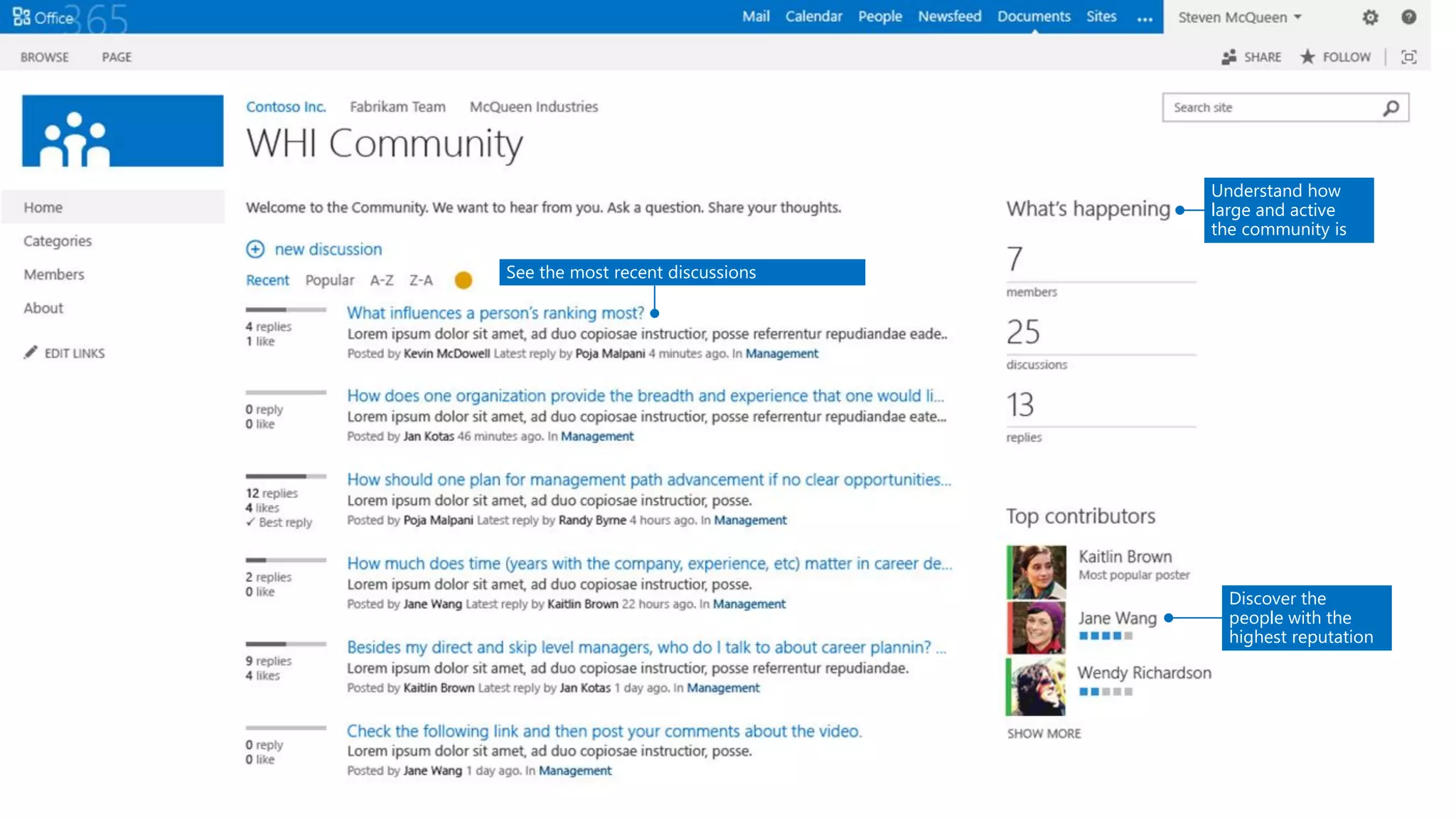The height and width of the screenshot is (819, 1456).
Task: Click the new discussion link
Action: click(x=328, y=249)
